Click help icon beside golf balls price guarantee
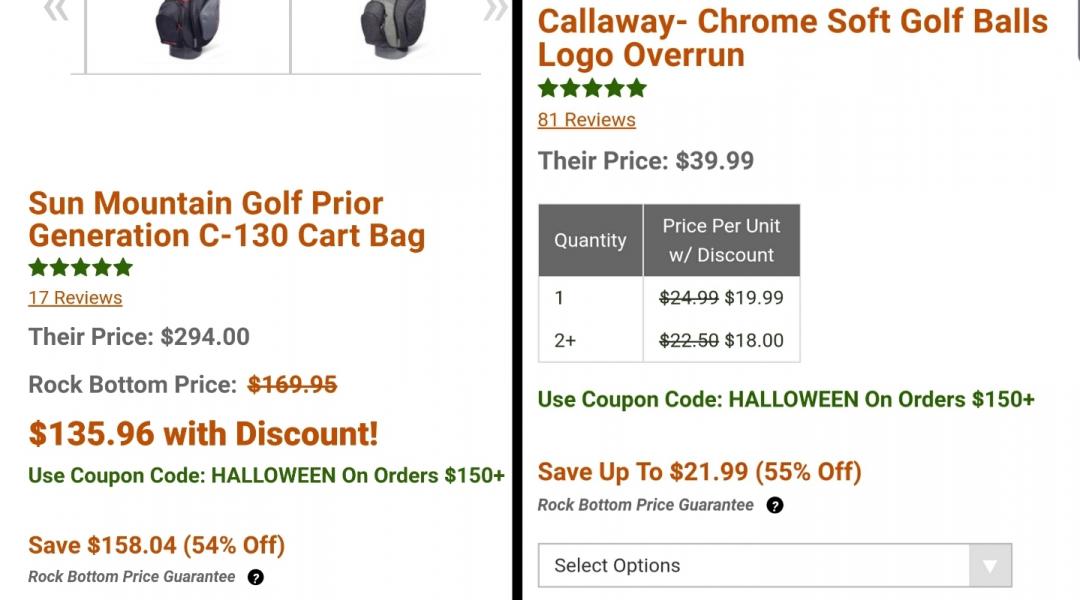This screenshot has height=600, width=1080. click(775, 505)
